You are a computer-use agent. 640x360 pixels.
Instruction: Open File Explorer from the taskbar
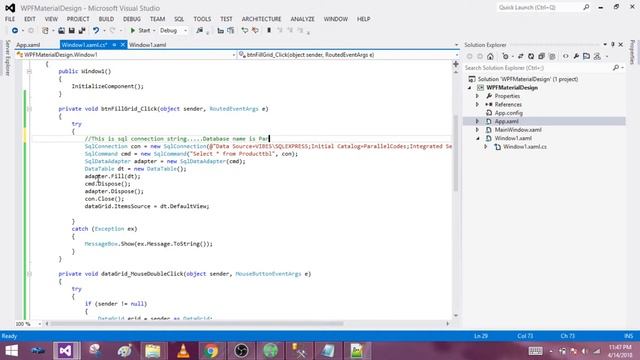pos(153,351)
